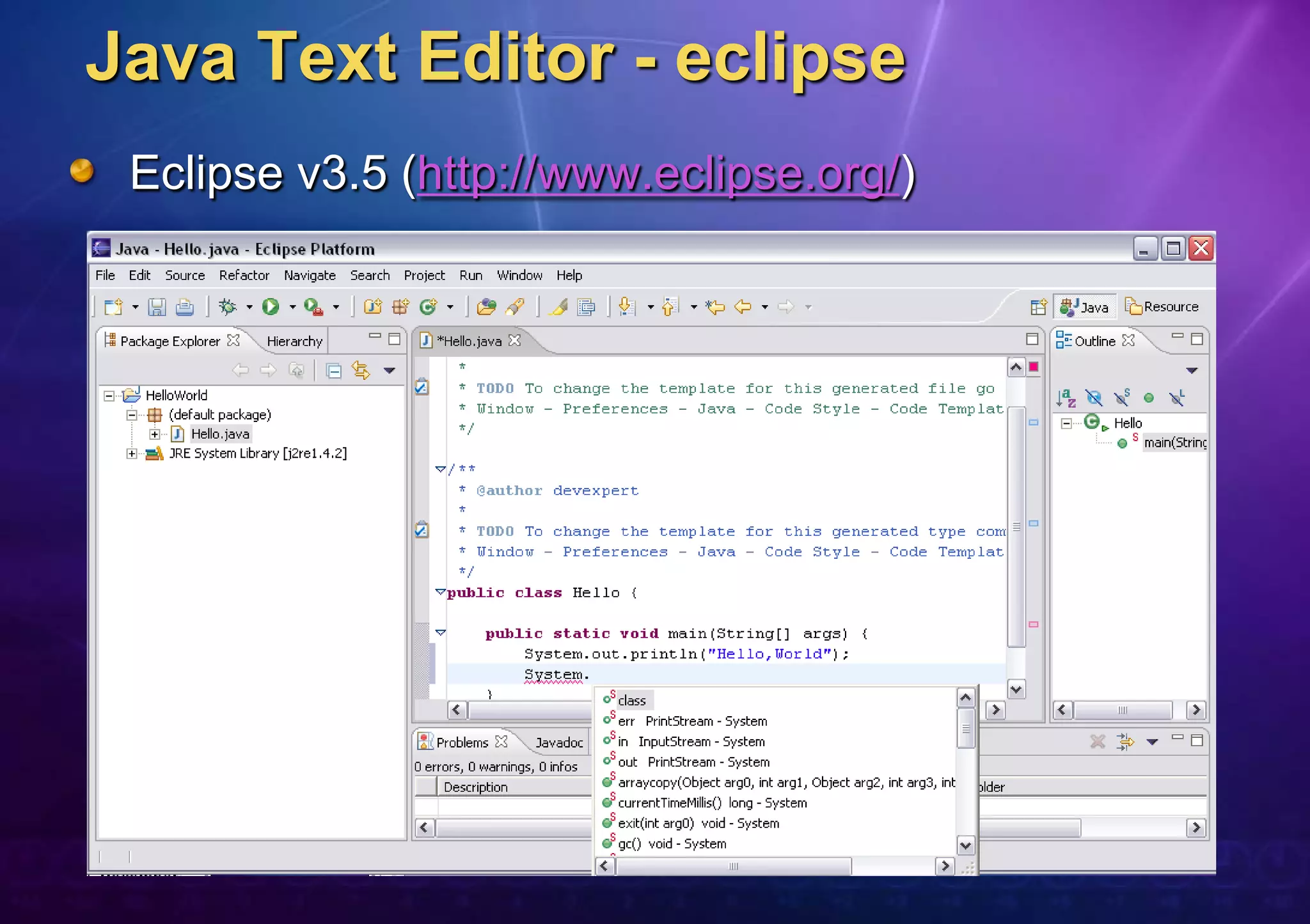Toggle alphabetical Sort in Outline view
The image size is (1310, 924).
[1066, 398]
